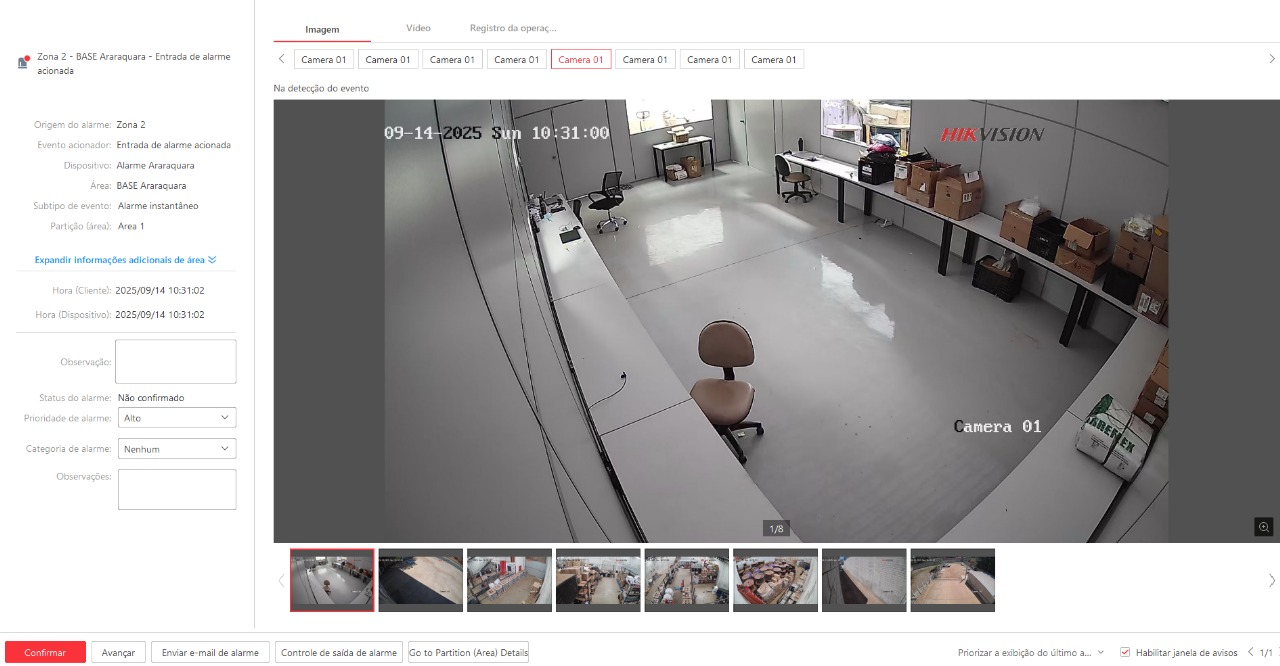Screen dimensions: 1280x666
Task: Click the zoom magnifier icon on image
Action: 1264,527
